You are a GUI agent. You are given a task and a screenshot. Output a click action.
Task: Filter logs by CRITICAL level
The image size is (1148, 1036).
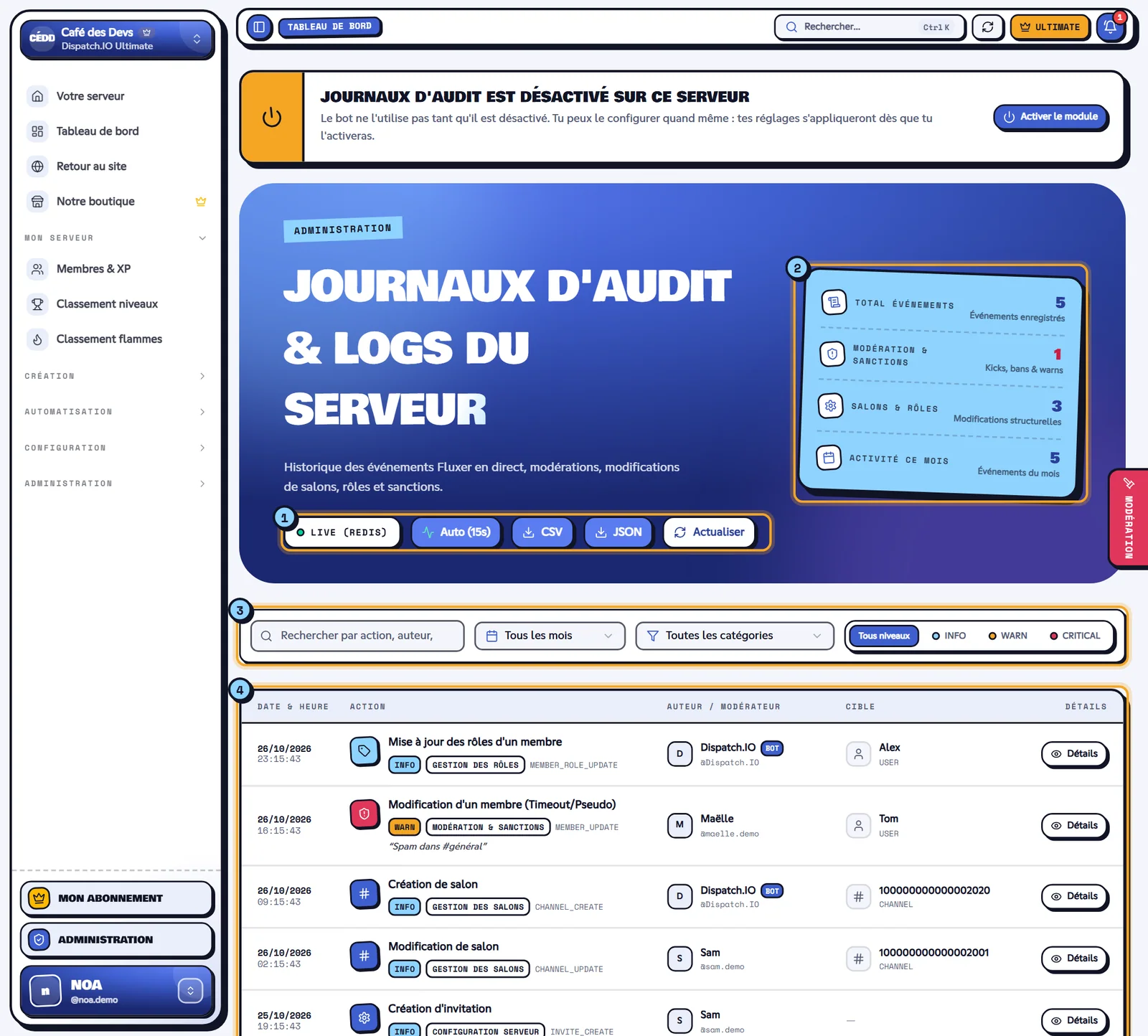[1075, 636]
